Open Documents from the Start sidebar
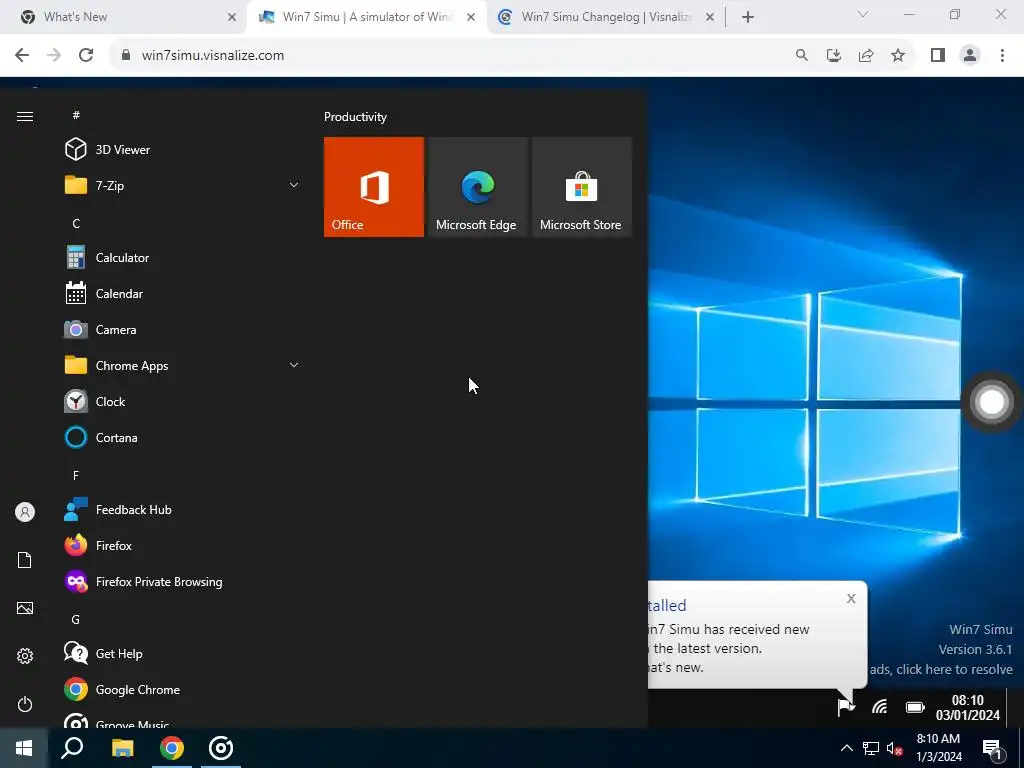This screenshot has width=1024, height=768. pos(25,560)
